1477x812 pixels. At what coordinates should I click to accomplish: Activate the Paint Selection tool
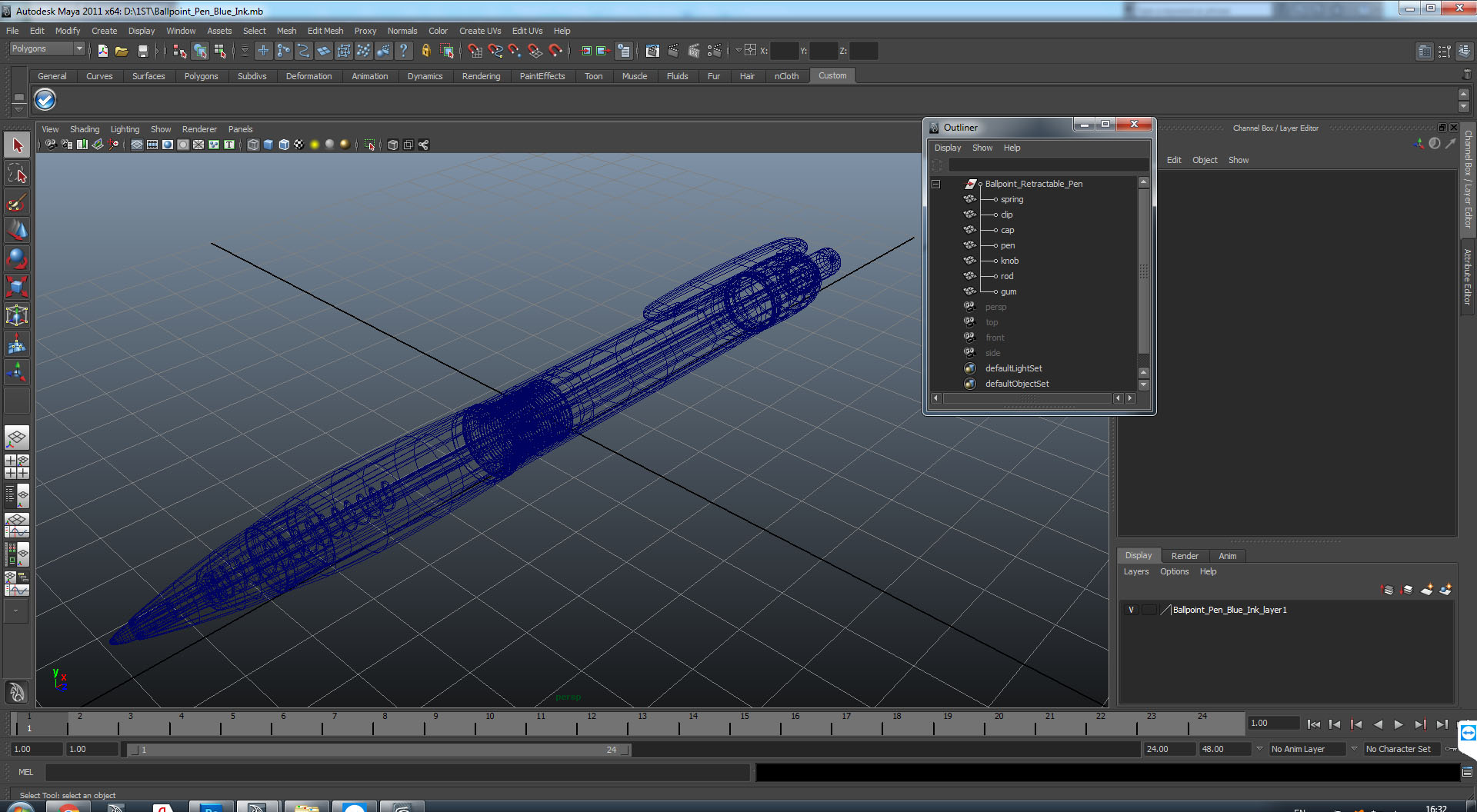(17, 202)
